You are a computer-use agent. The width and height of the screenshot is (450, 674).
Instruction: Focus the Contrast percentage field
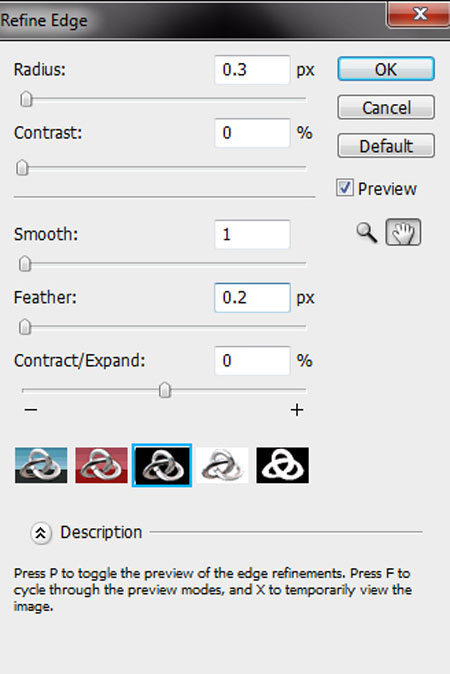252,133
